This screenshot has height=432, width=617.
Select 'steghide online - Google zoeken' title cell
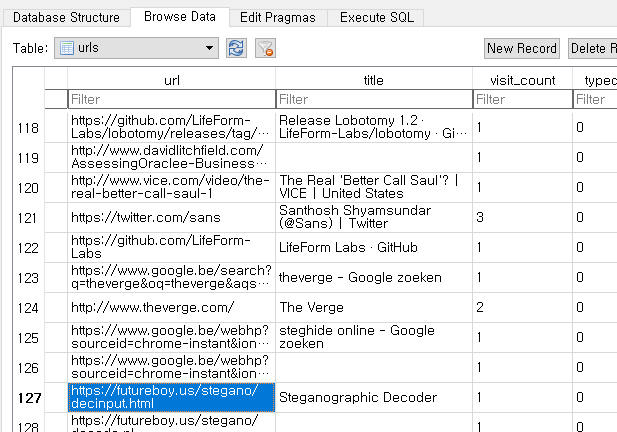(374, 338)
